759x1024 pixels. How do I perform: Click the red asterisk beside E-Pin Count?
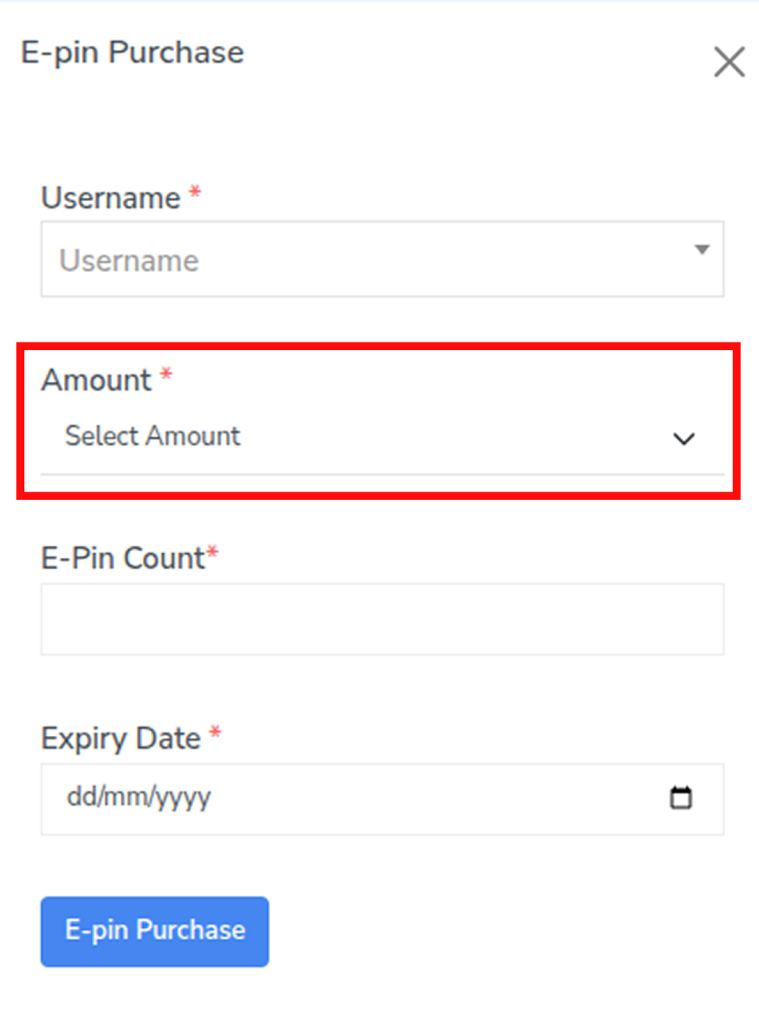coord(212,556)
